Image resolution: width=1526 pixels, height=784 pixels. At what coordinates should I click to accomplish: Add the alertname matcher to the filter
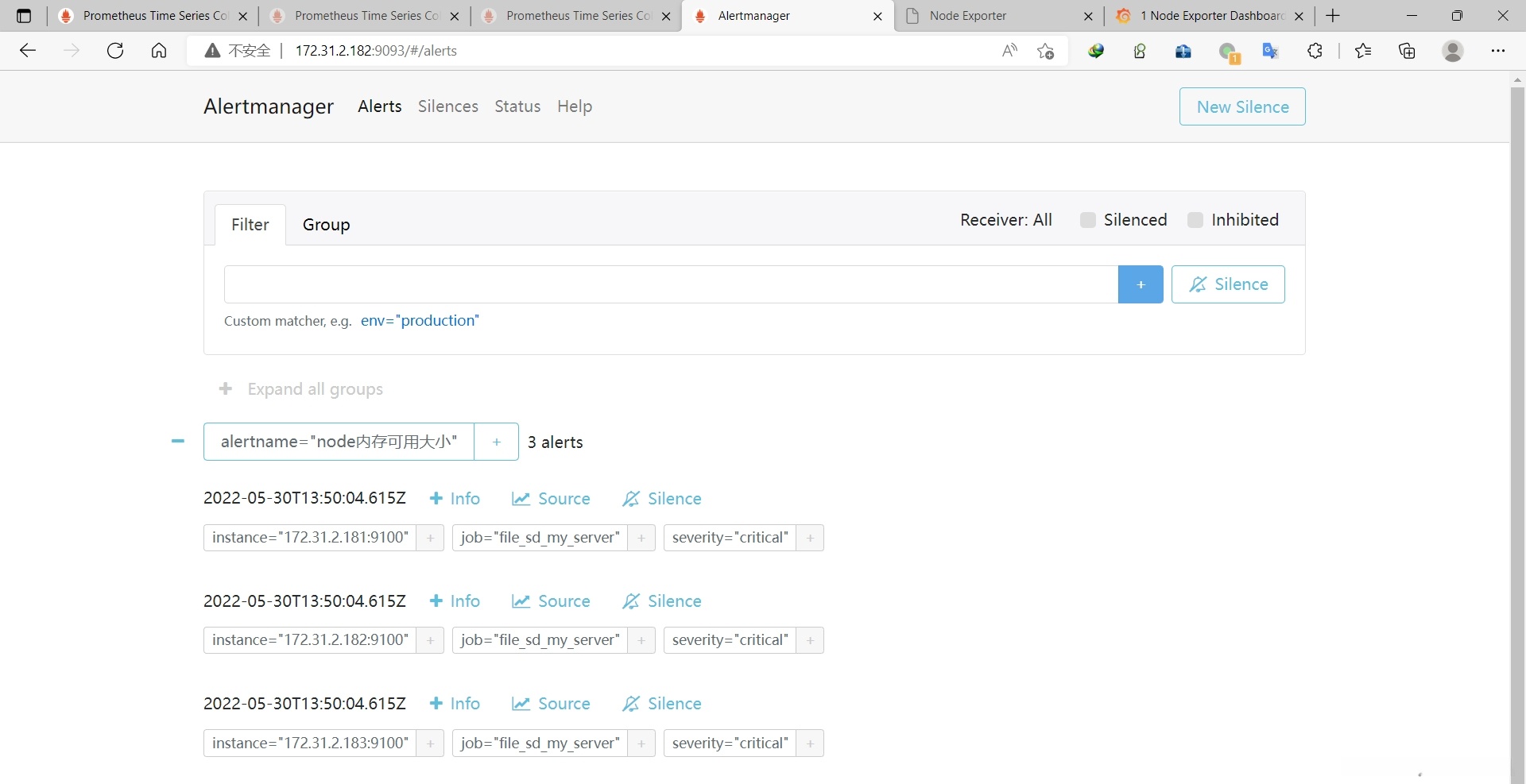click(497, 442)
